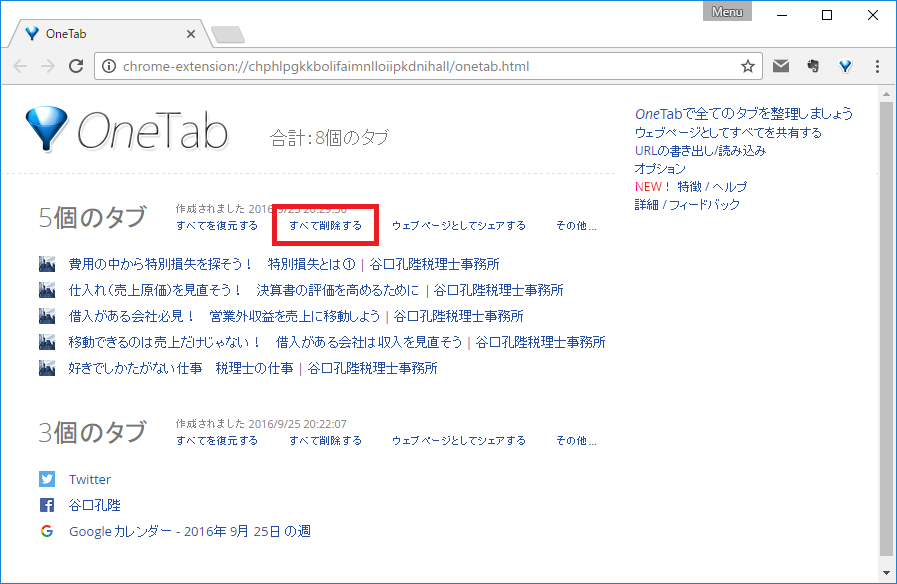The width and height of the screenshot is (897, 584).
Task: Open a new tab with the new-tab button
Action: click(228, 35)
